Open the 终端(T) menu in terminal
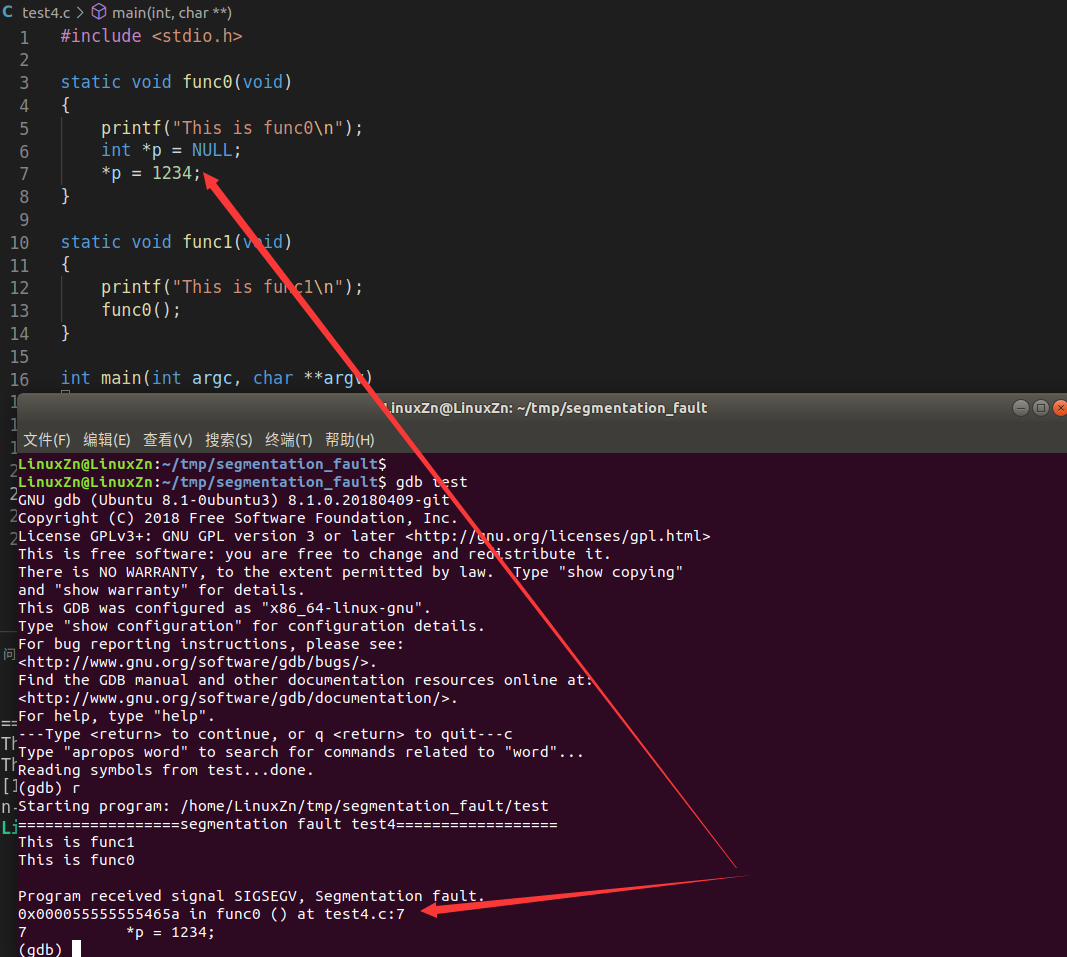The image size is (1067, 957). (289, 440)
